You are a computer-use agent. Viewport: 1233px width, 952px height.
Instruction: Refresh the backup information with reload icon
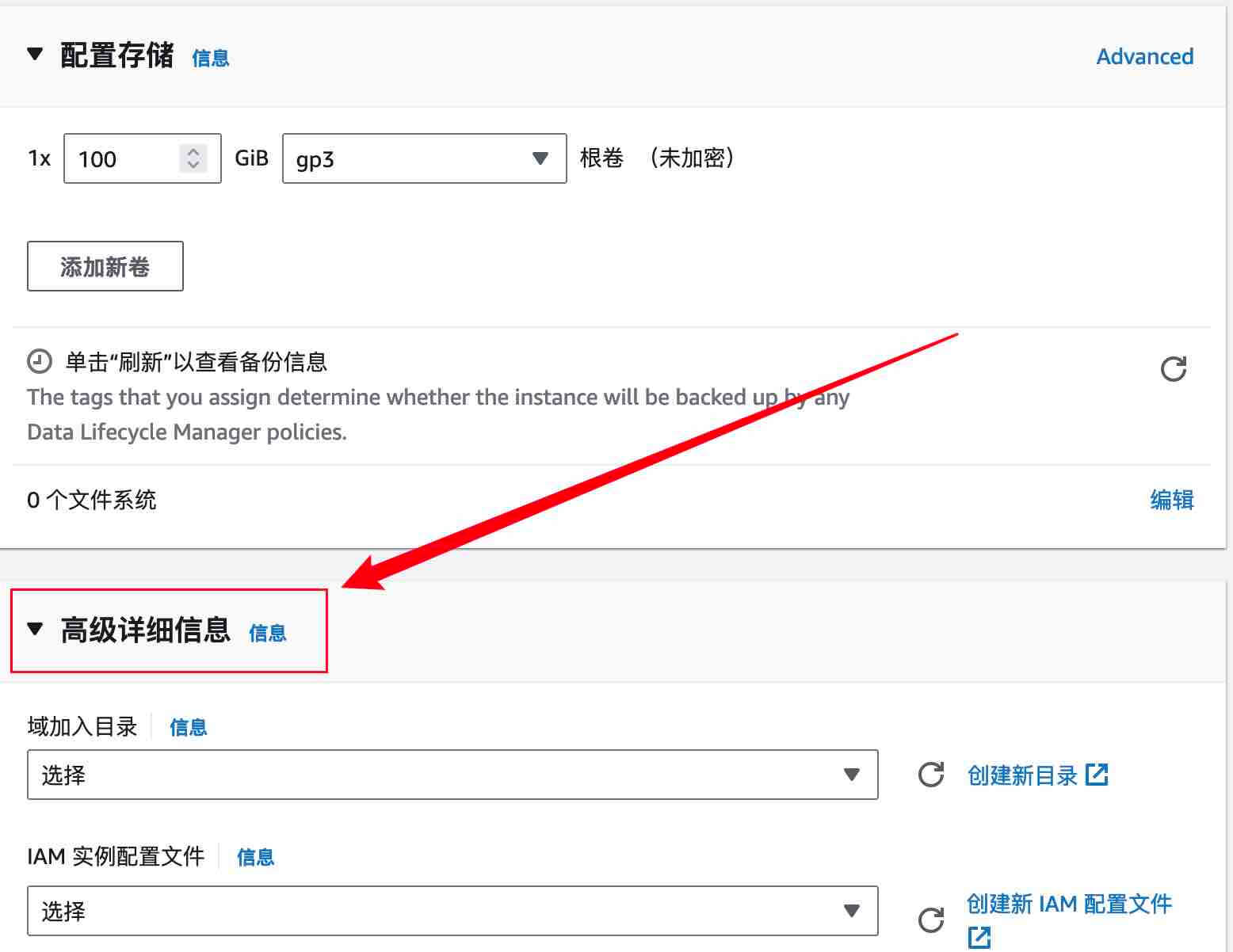click(1173, 368)
